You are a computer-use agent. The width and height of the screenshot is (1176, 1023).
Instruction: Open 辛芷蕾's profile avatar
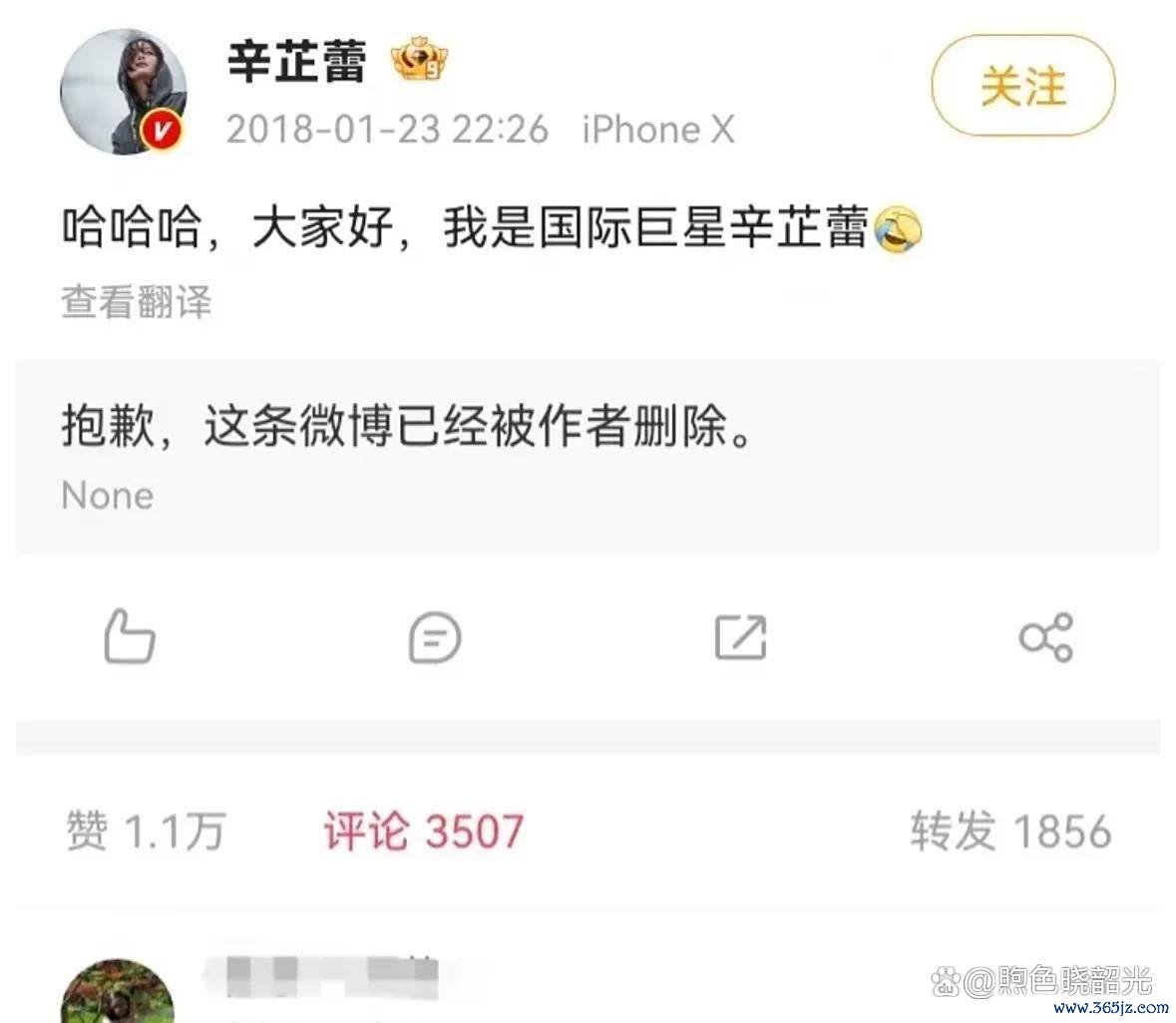123,92
